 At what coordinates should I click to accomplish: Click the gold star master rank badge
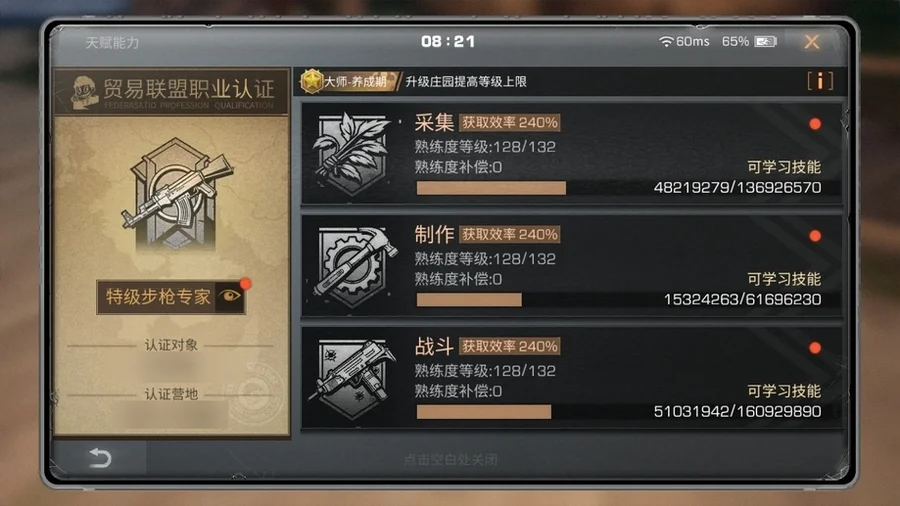pos(312,81)
